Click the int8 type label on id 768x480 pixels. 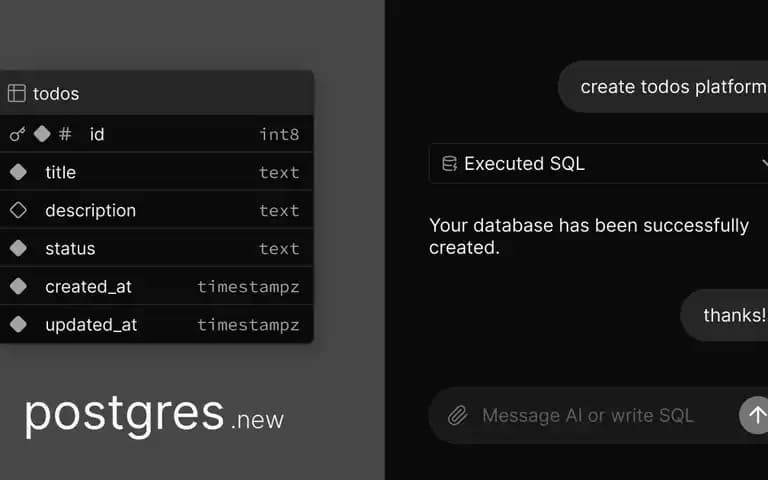pyautogui.click(x=279, y=134)
